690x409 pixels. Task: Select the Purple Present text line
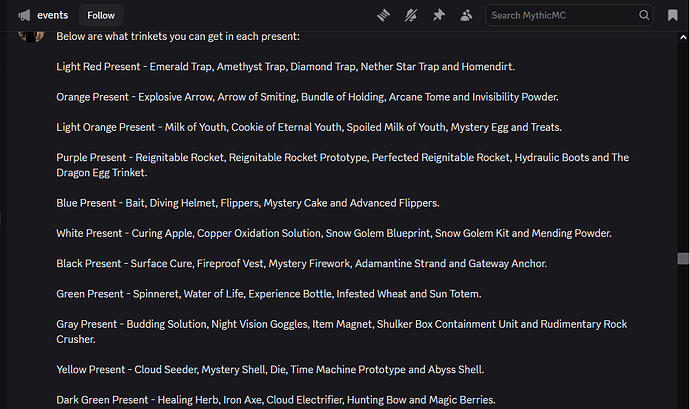pos(342,158)
